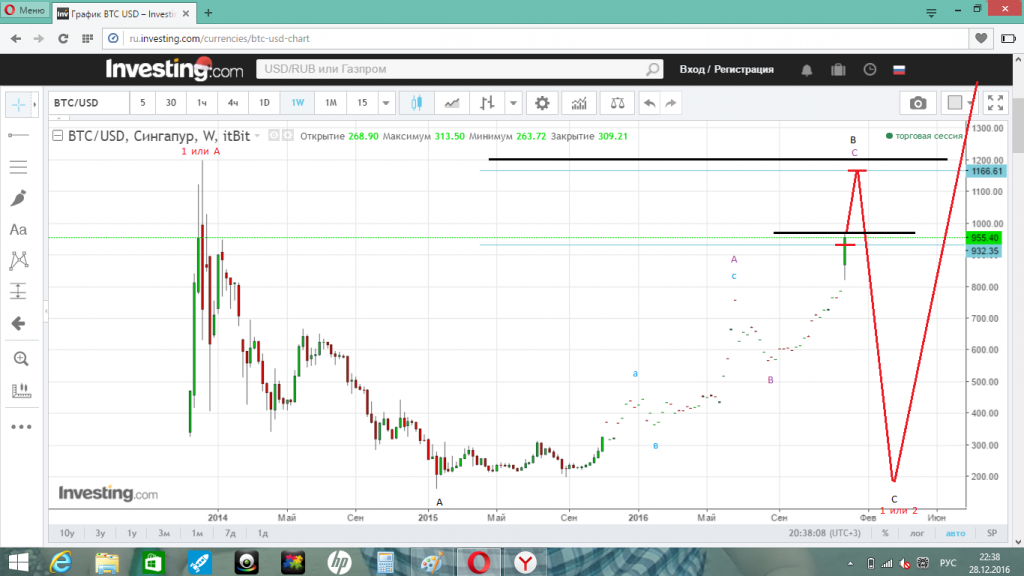Open the Opera Меню button
This screenshot has width=1024, height=576.
tap(24, 11)
